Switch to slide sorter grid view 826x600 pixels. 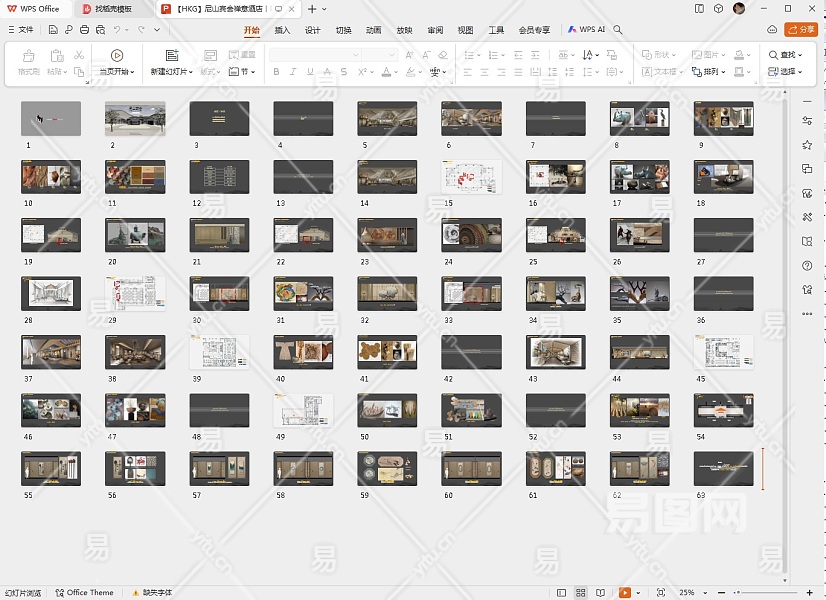(580, 593)
